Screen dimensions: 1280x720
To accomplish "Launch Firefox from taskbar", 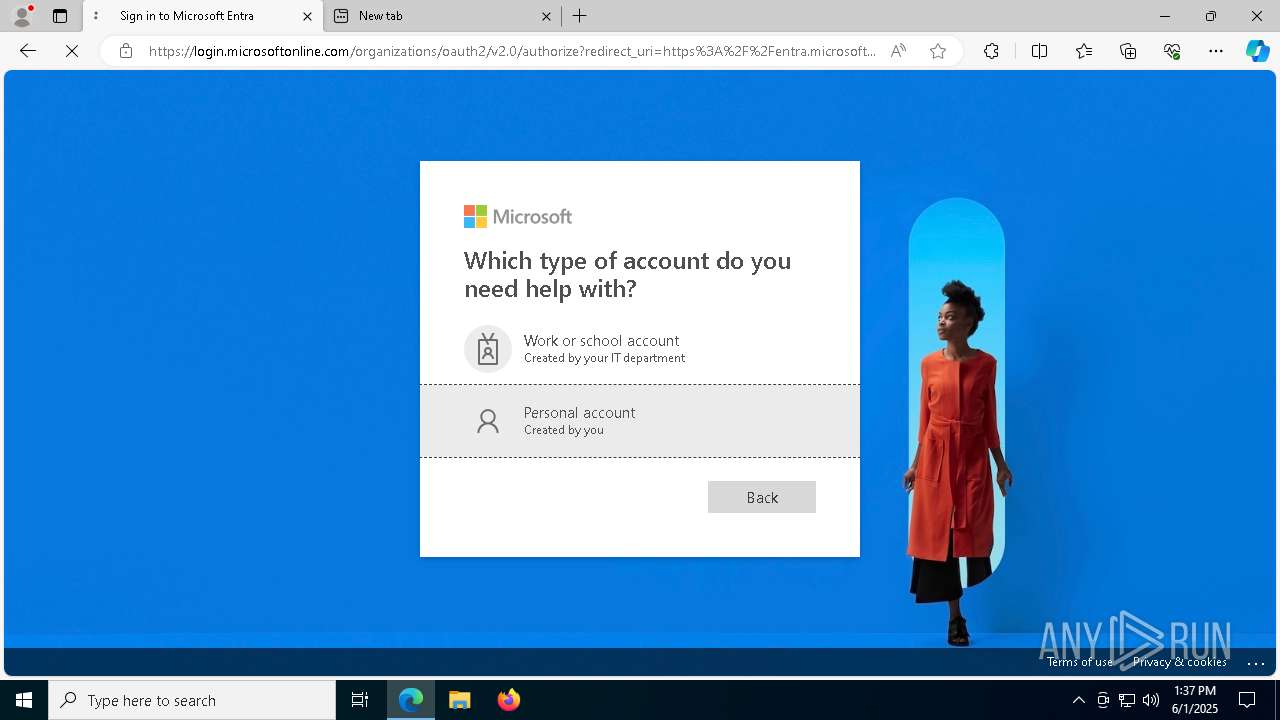I will [508, 700].
